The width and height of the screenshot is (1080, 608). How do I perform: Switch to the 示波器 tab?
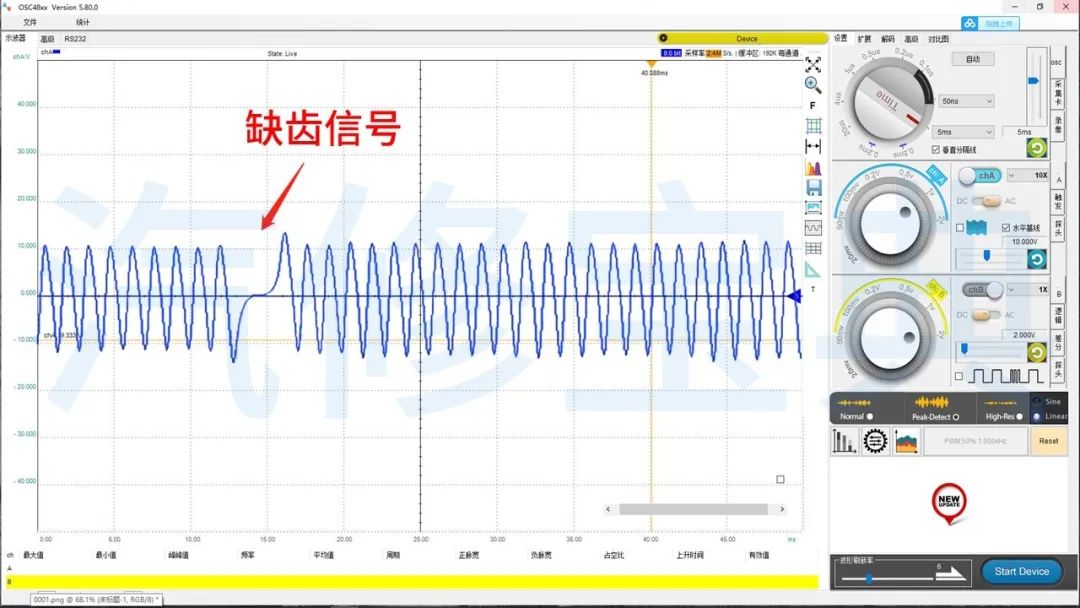click(15, 39)
